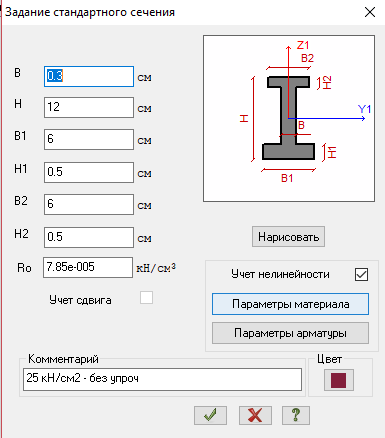The height and width of the screenshot is (438, 385).
Task: Open Параметры материала settings
Action: coord(290,304)
